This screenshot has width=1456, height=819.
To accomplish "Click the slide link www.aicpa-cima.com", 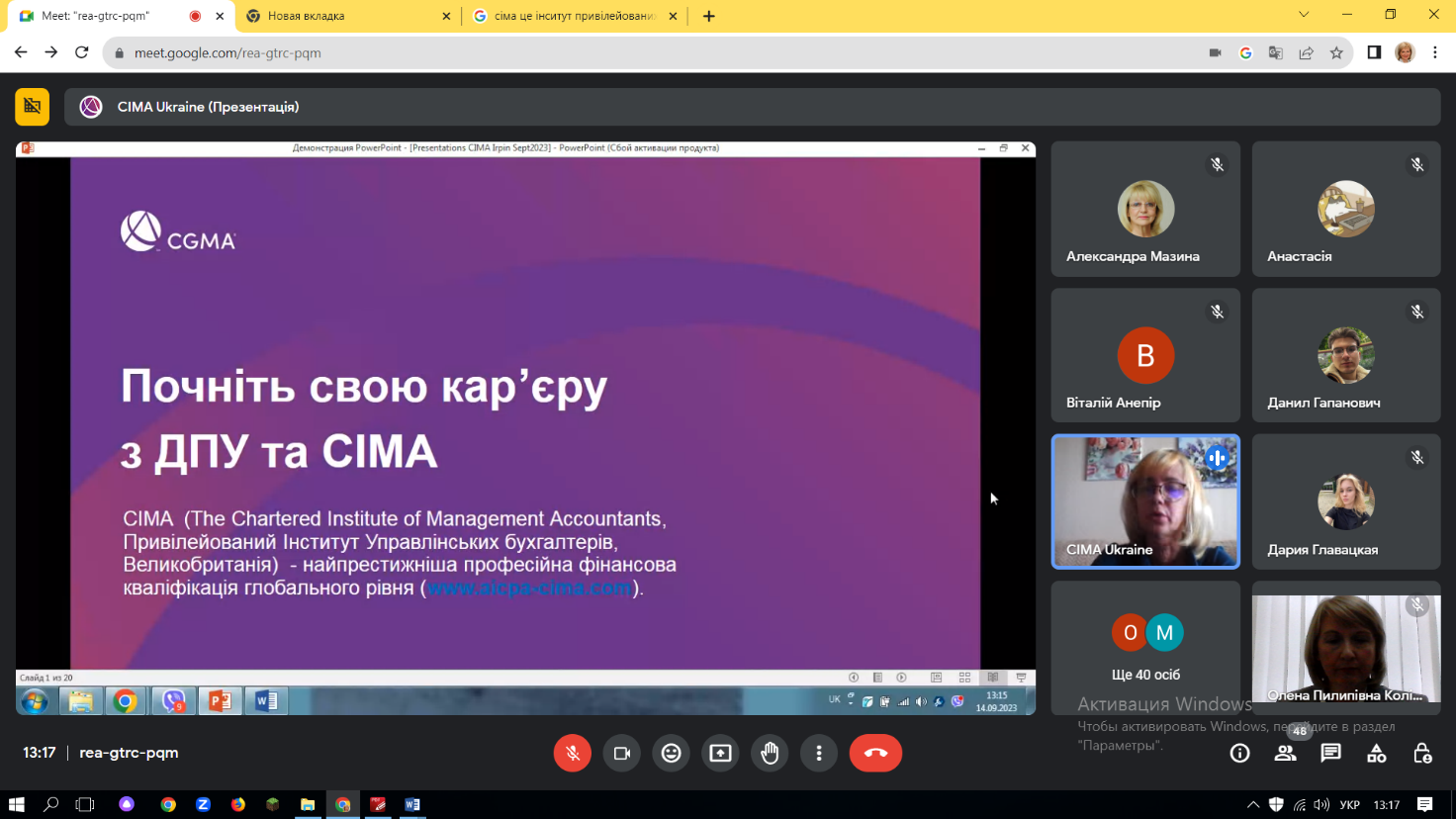I will point(529,588).
